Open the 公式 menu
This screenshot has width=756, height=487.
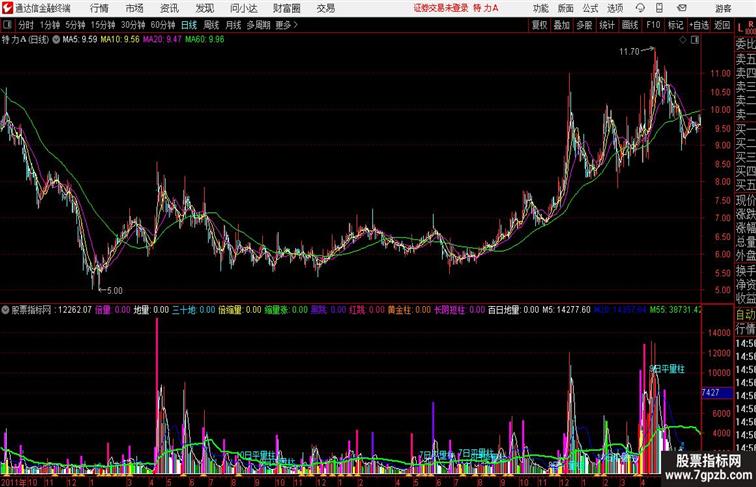[x=590, y=8]
